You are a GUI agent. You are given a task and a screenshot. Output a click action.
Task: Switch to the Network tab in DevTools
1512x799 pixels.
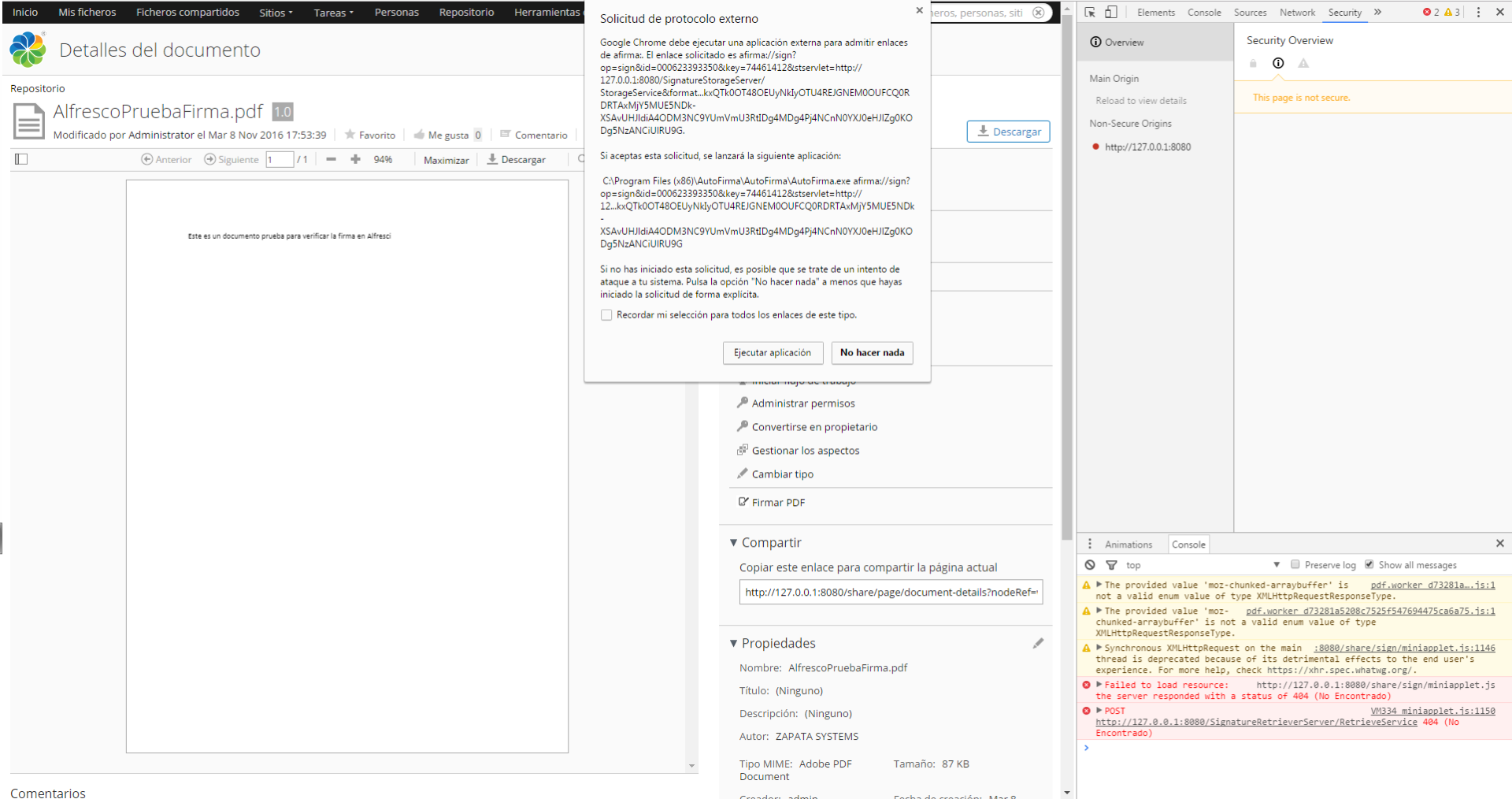tap(1297, 13)
